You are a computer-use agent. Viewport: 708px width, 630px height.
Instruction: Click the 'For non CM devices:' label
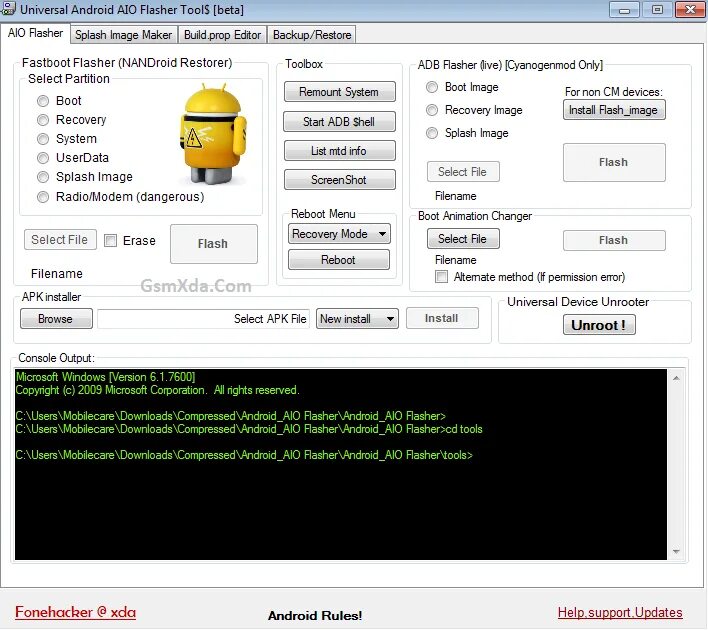click(614, 92)
